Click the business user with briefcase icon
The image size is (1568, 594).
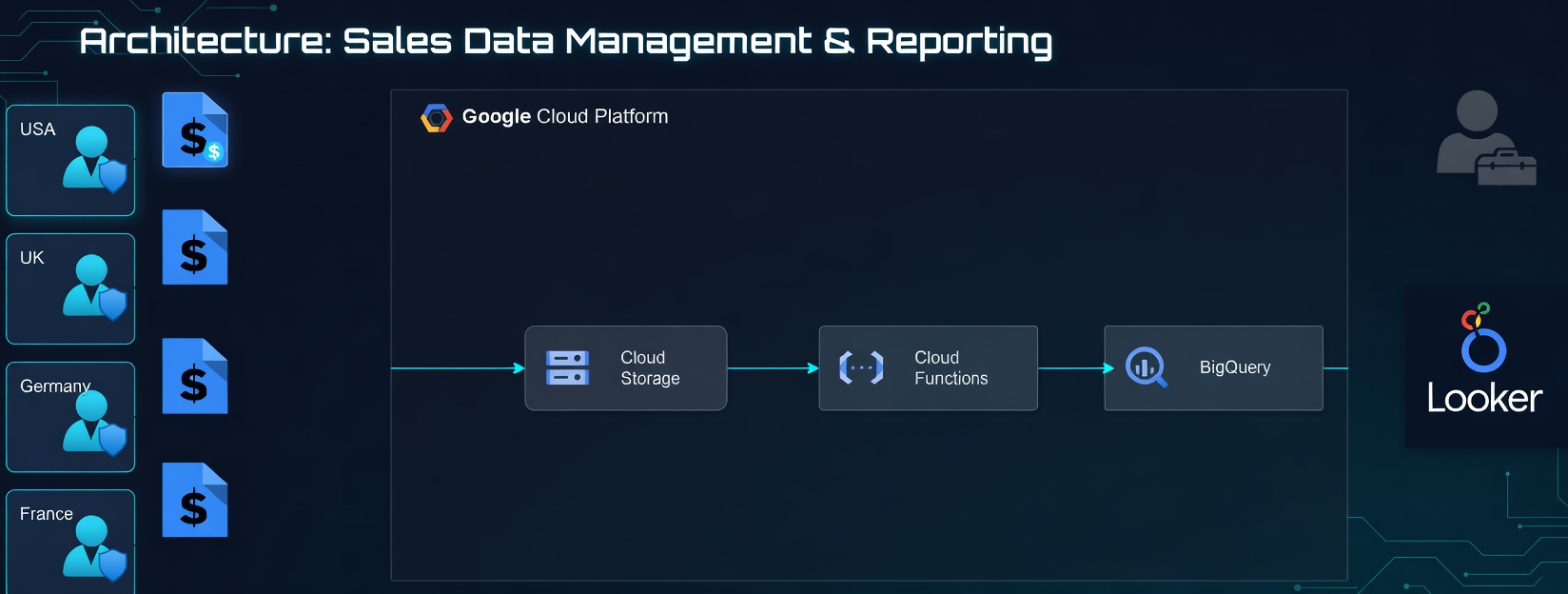coord(1486,138)
